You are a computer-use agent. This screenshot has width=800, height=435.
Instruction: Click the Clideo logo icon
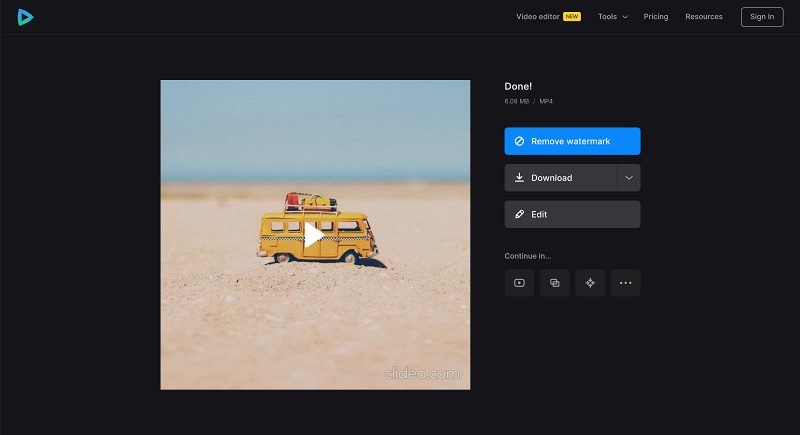tap(25, 17)
